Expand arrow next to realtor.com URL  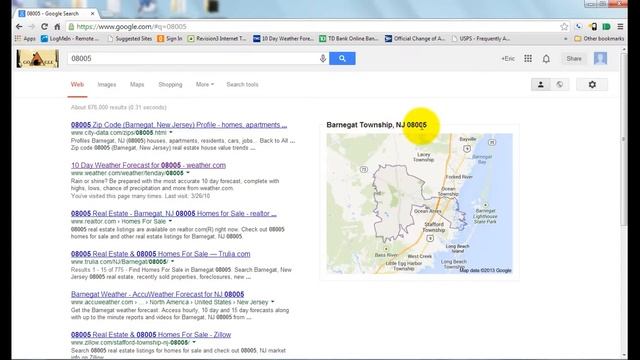[x=170, y=221]
